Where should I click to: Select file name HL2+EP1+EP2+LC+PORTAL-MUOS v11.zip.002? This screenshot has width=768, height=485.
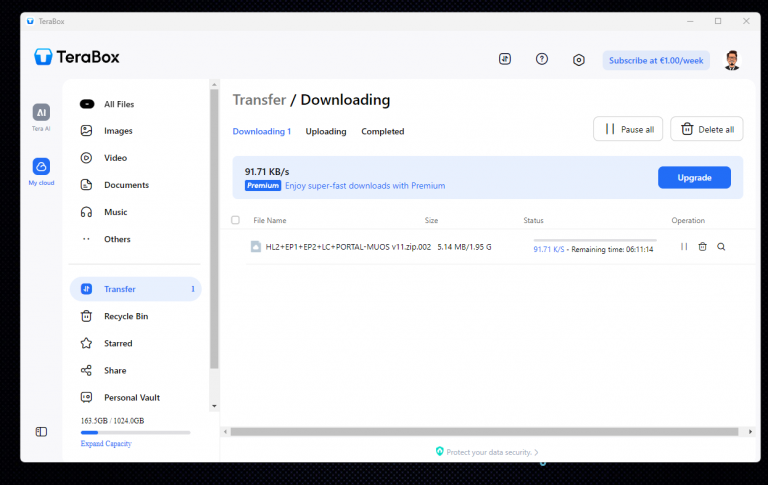point(348,247)
